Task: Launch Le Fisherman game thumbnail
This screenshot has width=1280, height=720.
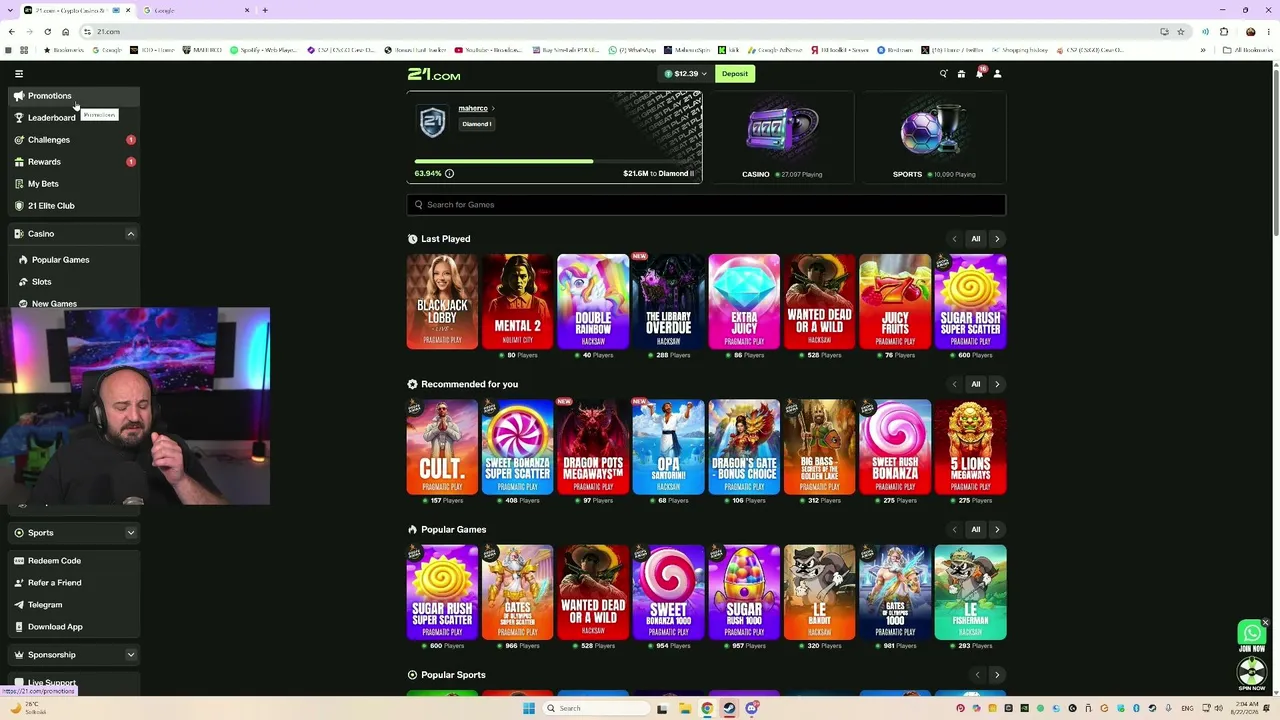Action: click(970, 592)
